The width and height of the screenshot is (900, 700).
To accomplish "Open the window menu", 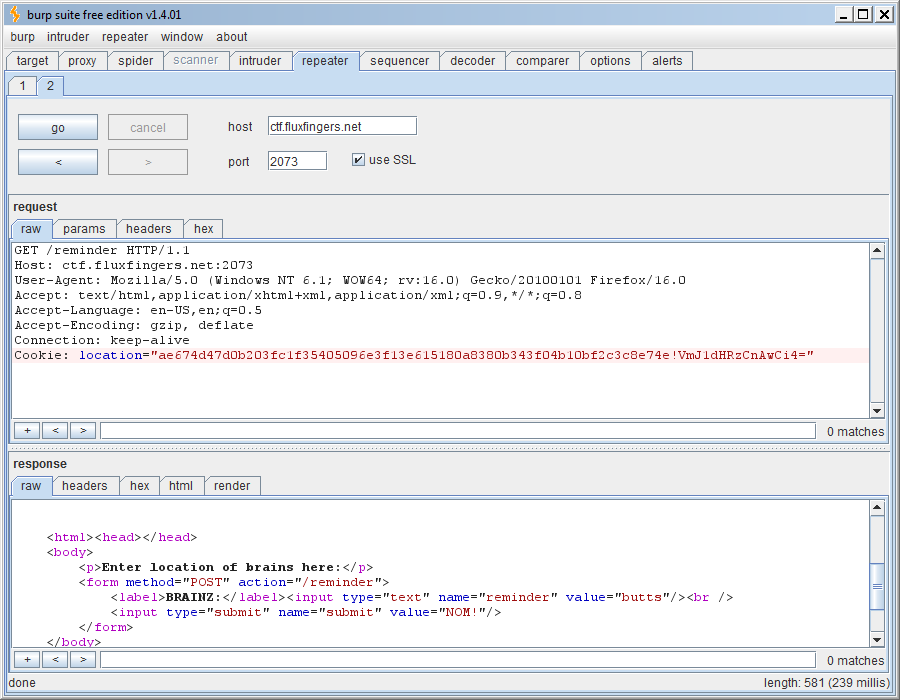I will [x=182, y=37].
